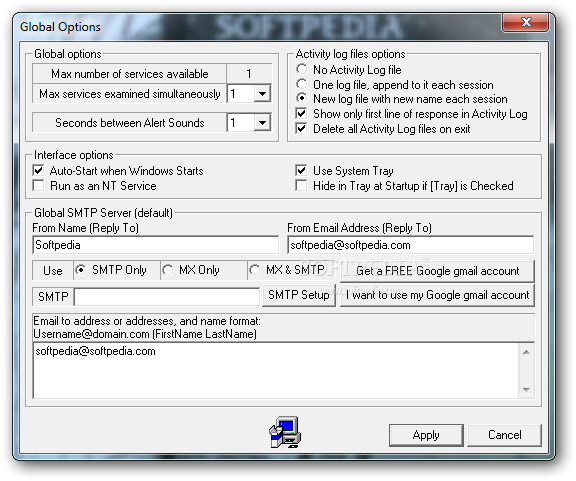The image size is (576, 481).
Task: Click the network computer icon at bottom
Action: (x=285, y=432)
